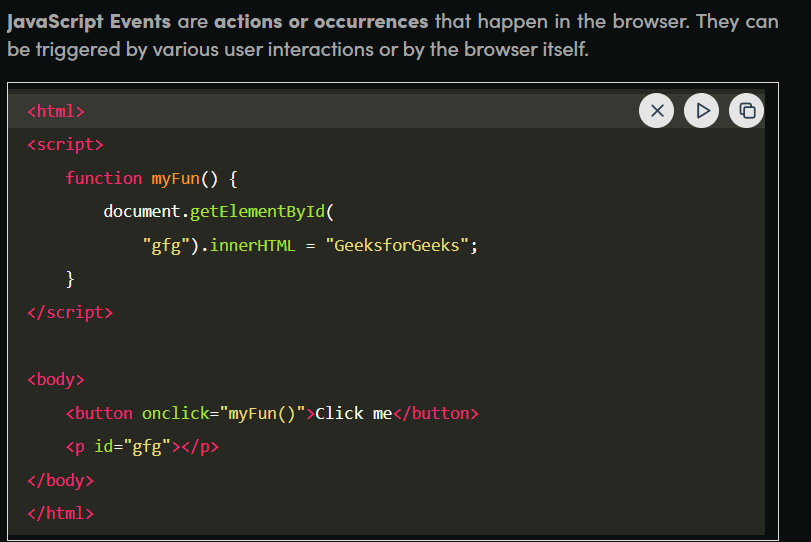Click the '"GeeksforGeeks";' string value
This screenshot has height=542, width=811.
(x=401, y=245)
